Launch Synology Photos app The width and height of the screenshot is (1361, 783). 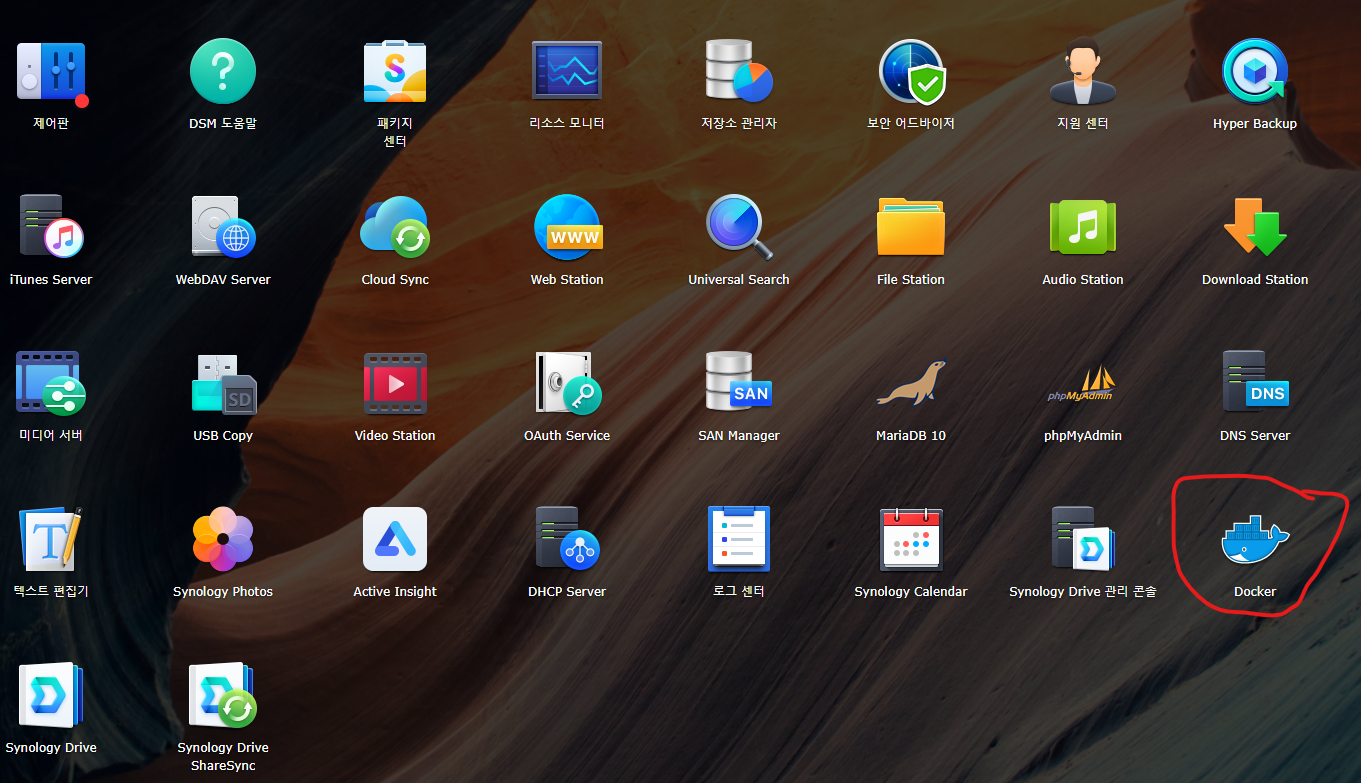[223, 539]
